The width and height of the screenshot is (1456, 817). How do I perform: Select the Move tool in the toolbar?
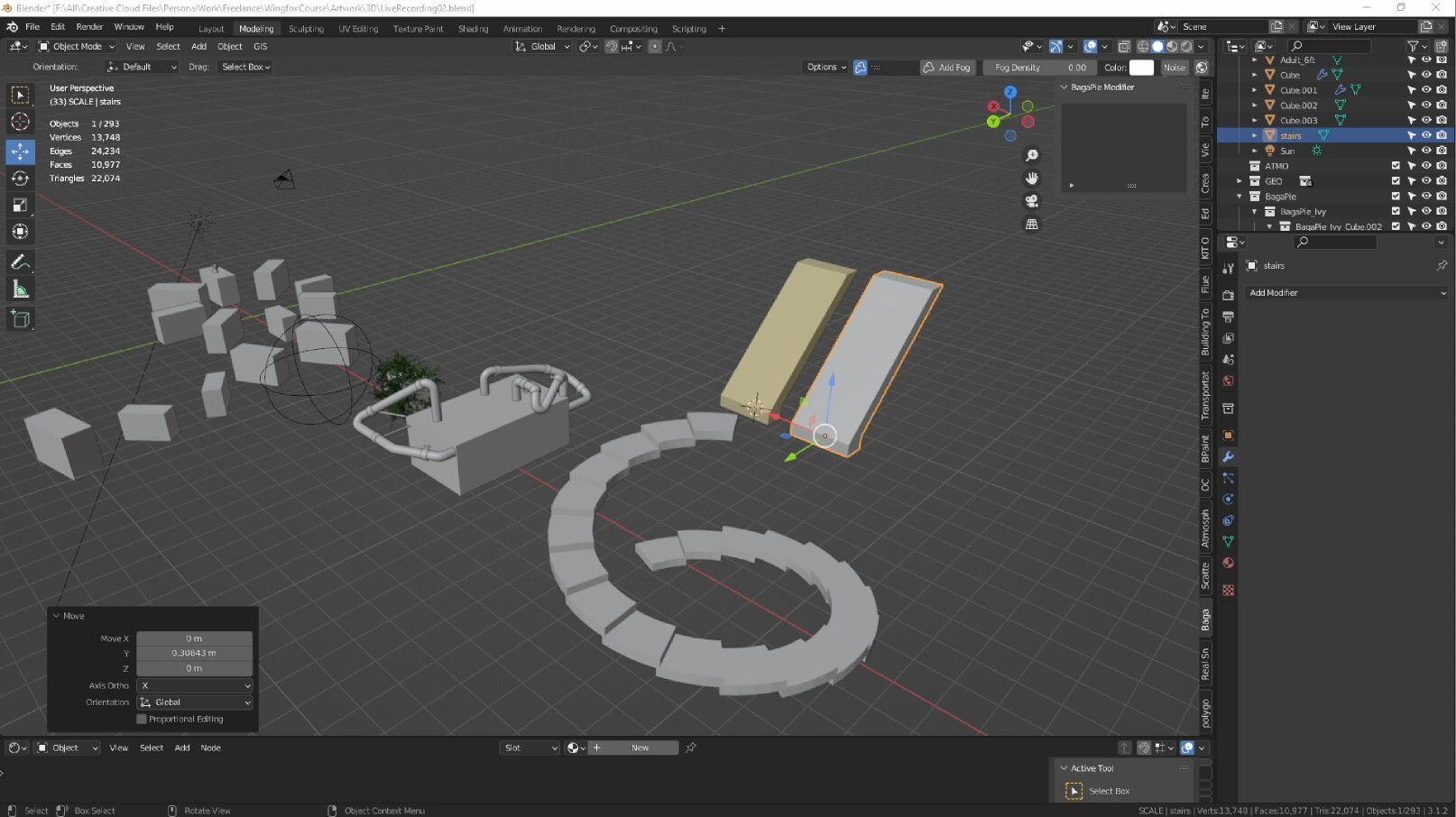(20, 152)
